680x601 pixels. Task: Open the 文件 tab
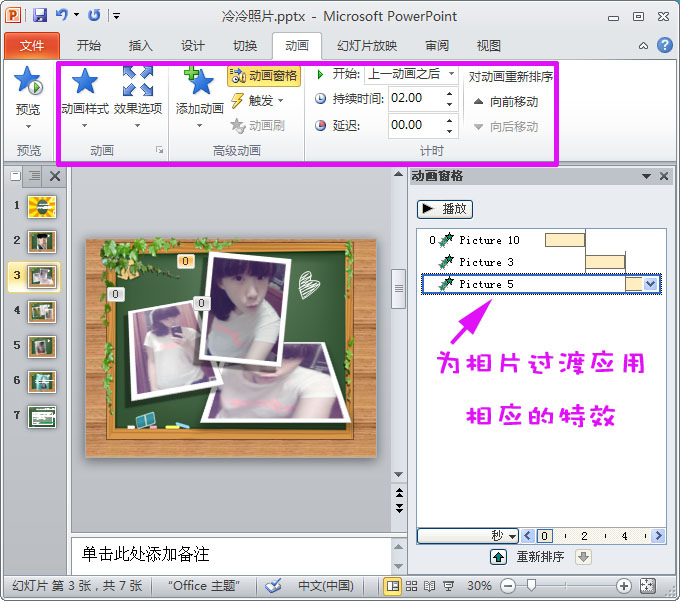pyautogui.click(x=32, y=46)
